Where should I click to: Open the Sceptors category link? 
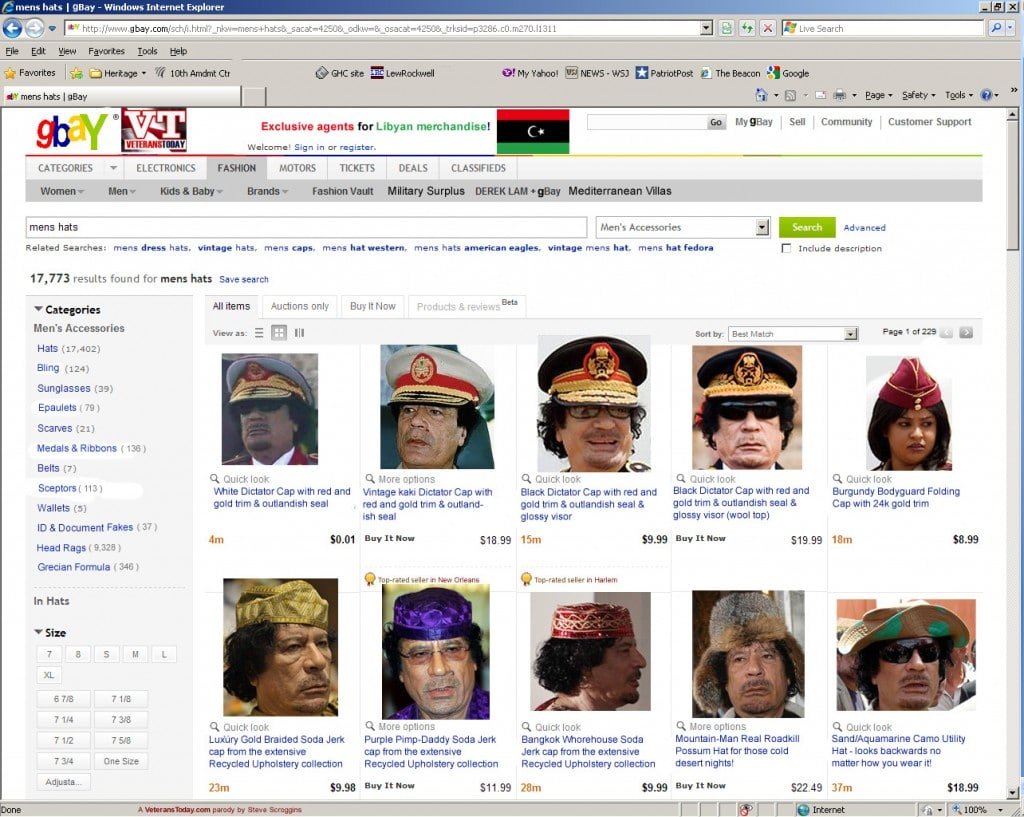(x=57, y=488)
